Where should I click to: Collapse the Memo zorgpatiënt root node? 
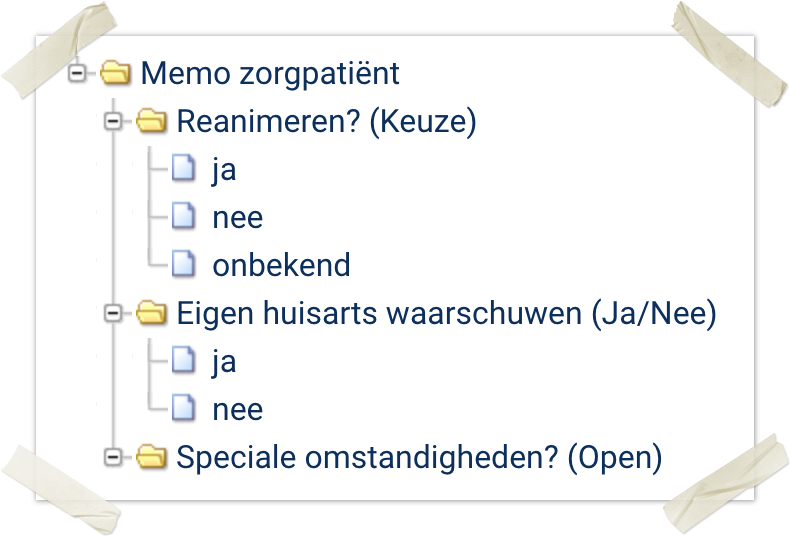point(78,73)
